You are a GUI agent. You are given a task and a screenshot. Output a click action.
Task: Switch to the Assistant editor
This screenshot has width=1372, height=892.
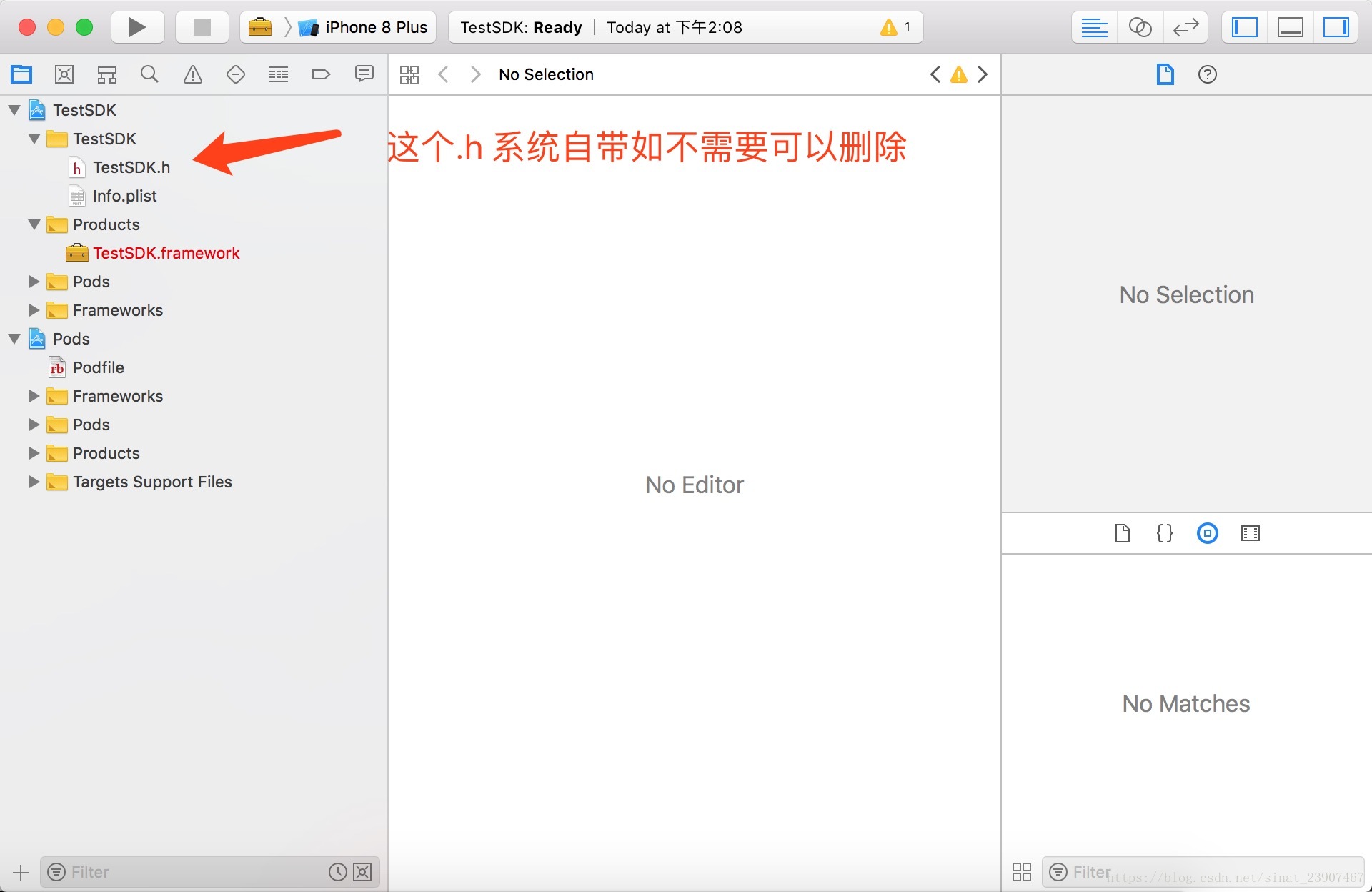coord(1140,27)
